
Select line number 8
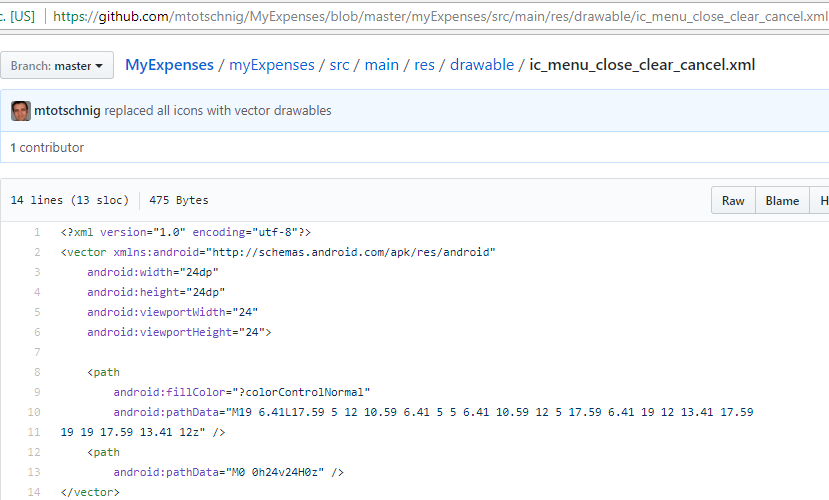[x=37, y=372]
